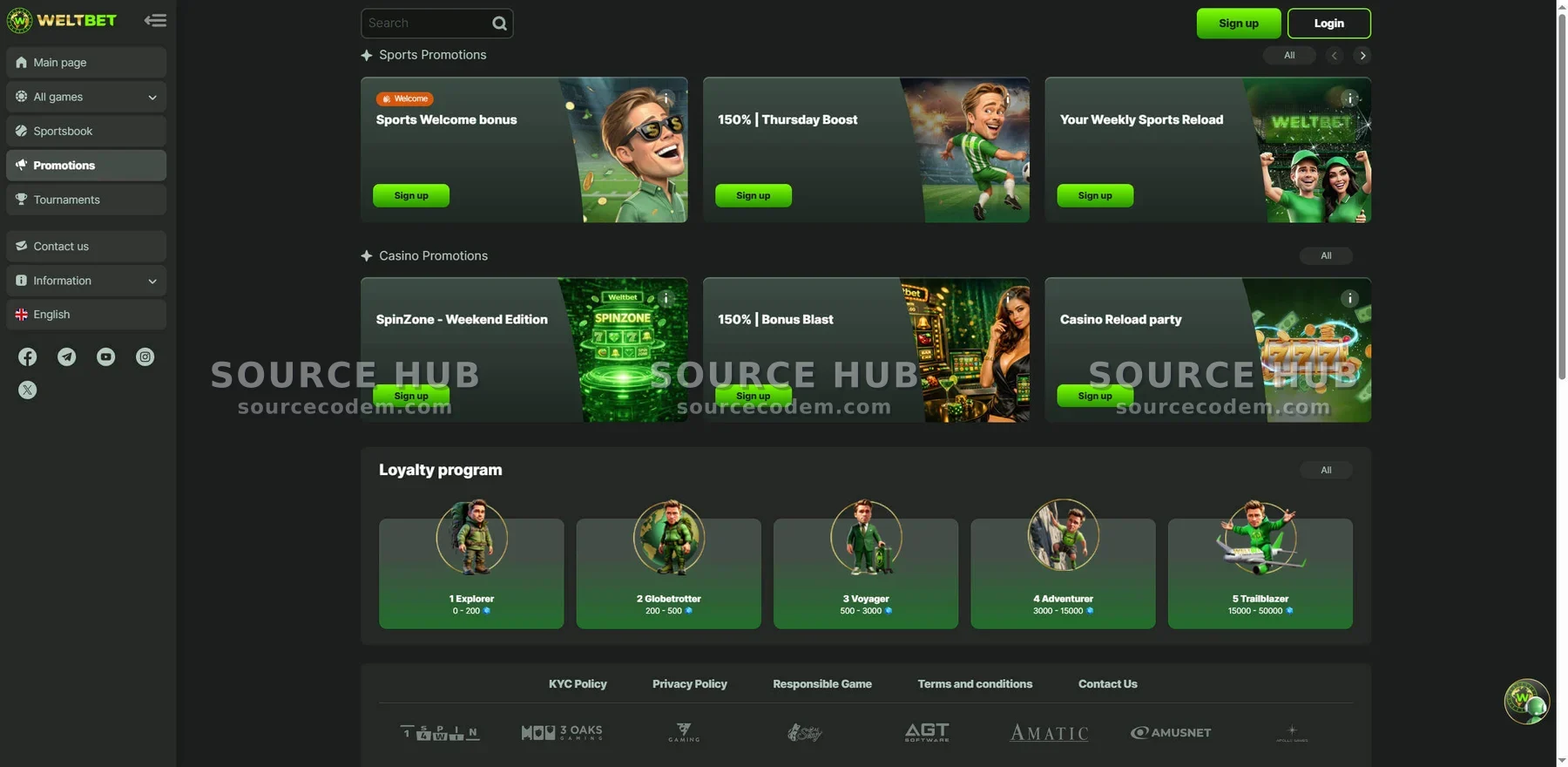This screenshot has width=1568, height=767.
Task: Navigate to Tournaments in sidebar
Action: coord(86,200)
